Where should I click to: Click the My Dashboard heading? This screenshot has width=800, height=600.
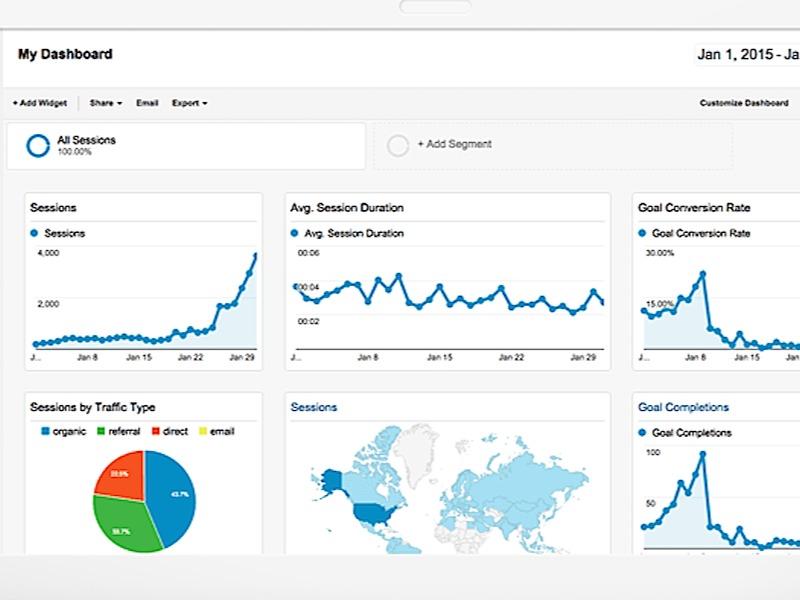[x=65, y=54]
